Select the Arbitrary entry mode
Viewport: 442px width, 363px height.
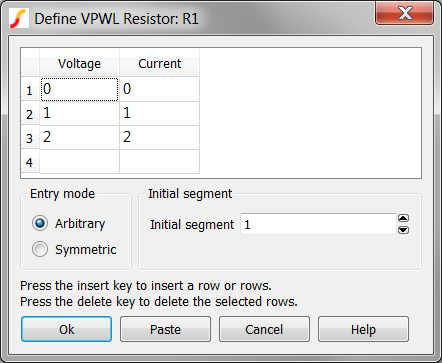(x=40, y=223)
